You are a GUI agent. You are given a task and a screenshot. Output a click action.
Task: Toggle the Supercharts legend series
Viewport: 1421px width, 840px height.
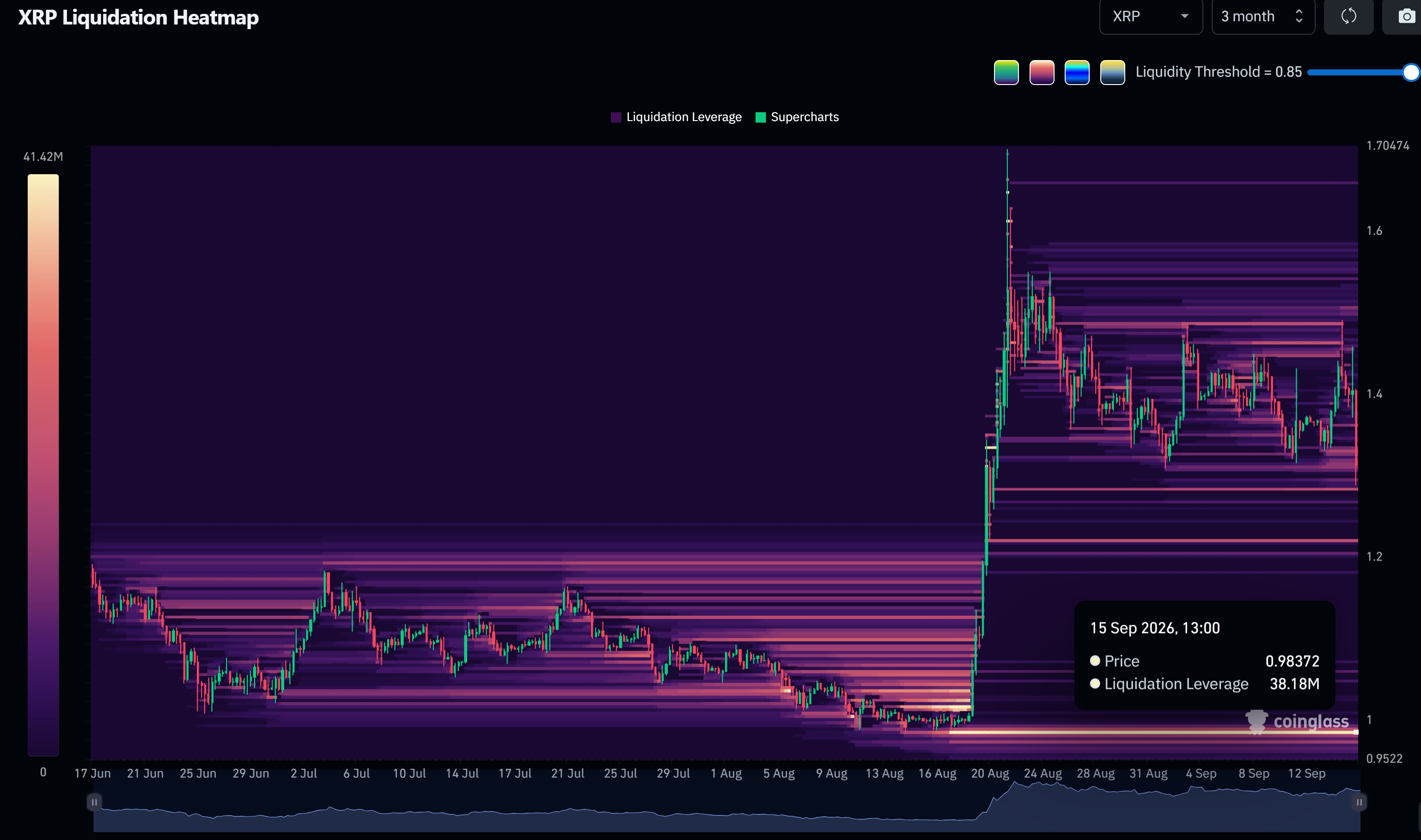click(x=797, y=117)
